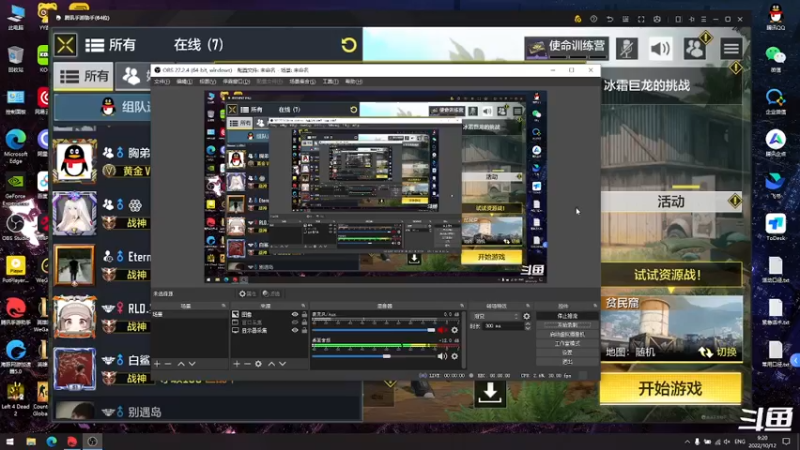Toggle visibility of 图像 source

pyautogui.click(x=295, y=314)
